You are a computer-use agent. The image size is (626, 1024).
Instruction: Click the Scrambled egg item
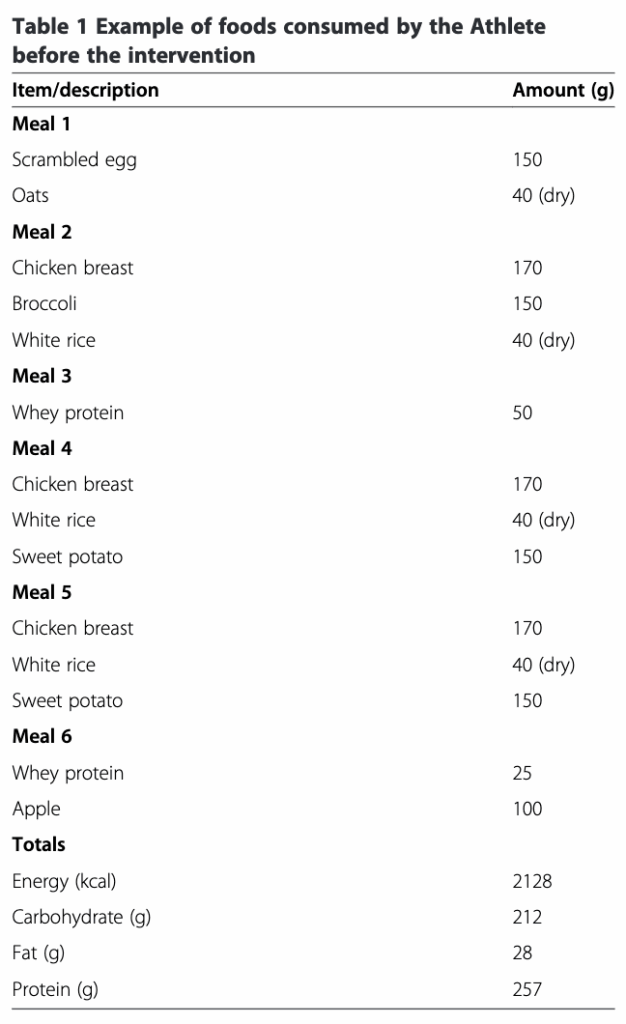74,160
